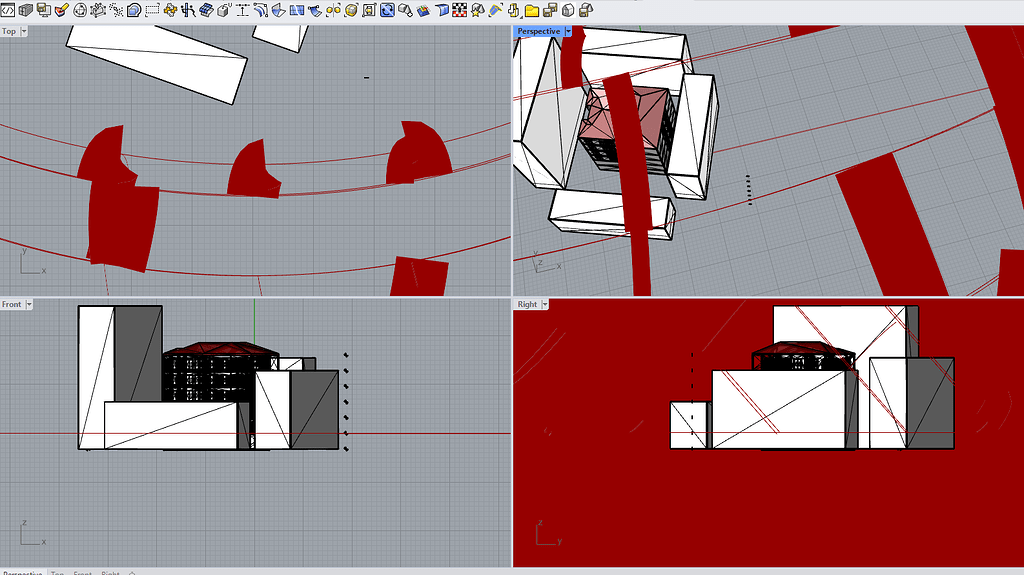Select the gray solid box tool icon
The height and width of the screenshot is (575, 1024).
(25, 10)
